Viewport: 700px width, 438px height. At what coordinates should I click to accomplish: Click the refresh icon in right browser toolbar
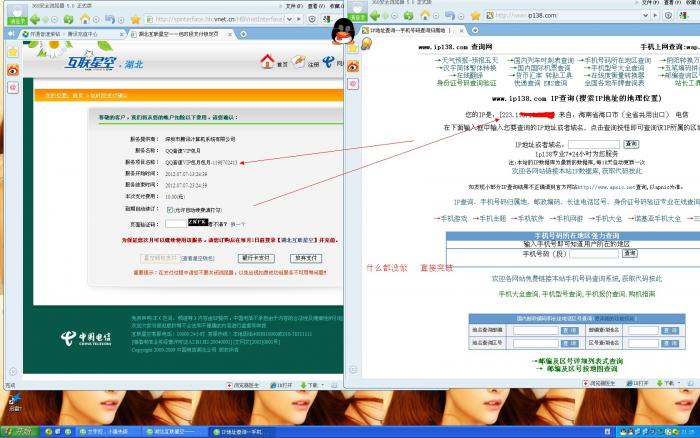tap(408, 16)
